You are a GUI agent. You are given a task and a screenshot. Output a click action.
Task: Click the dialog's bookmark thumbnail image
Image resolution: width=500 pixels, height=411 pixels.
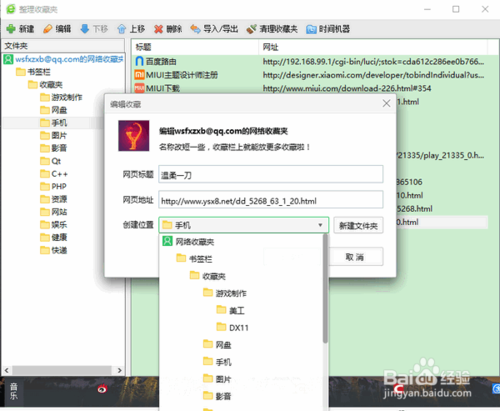[134, 136]
